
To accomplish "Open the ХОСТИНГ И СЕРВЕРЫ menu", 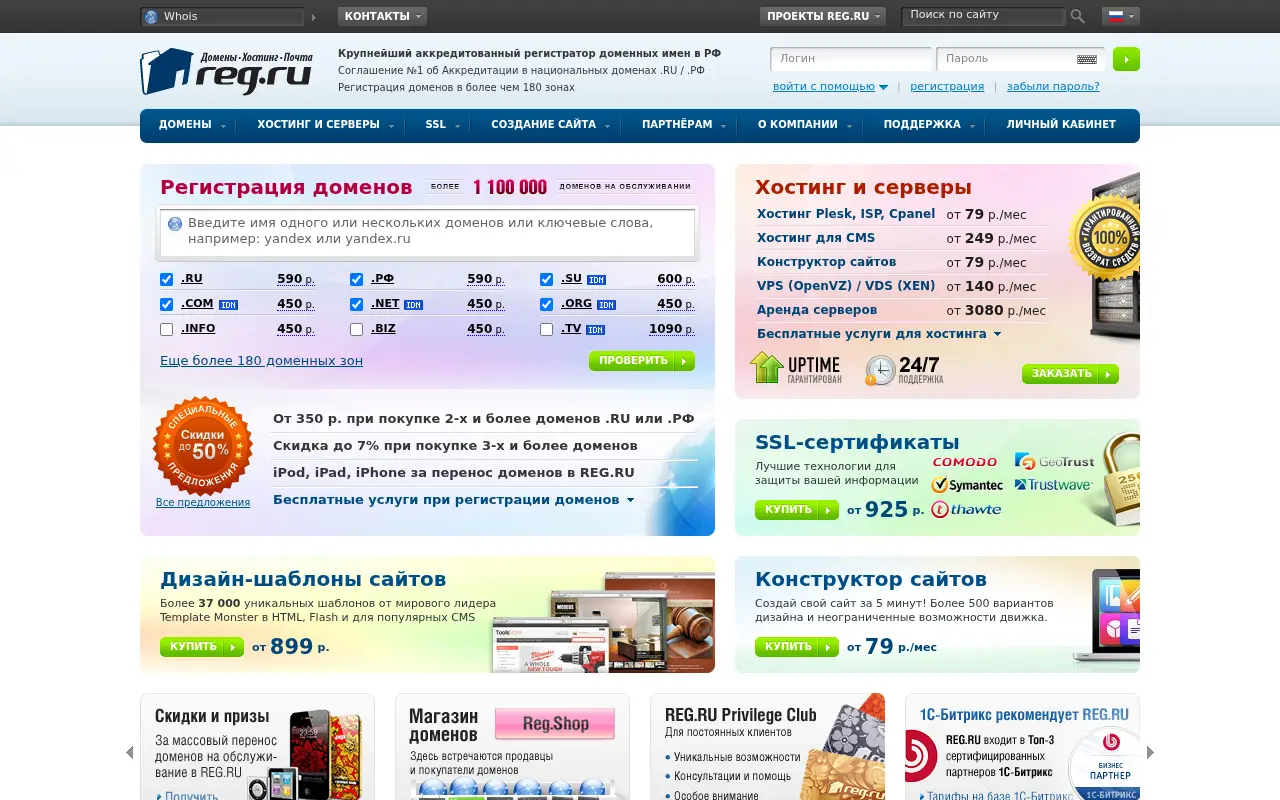I will (325, 125).
